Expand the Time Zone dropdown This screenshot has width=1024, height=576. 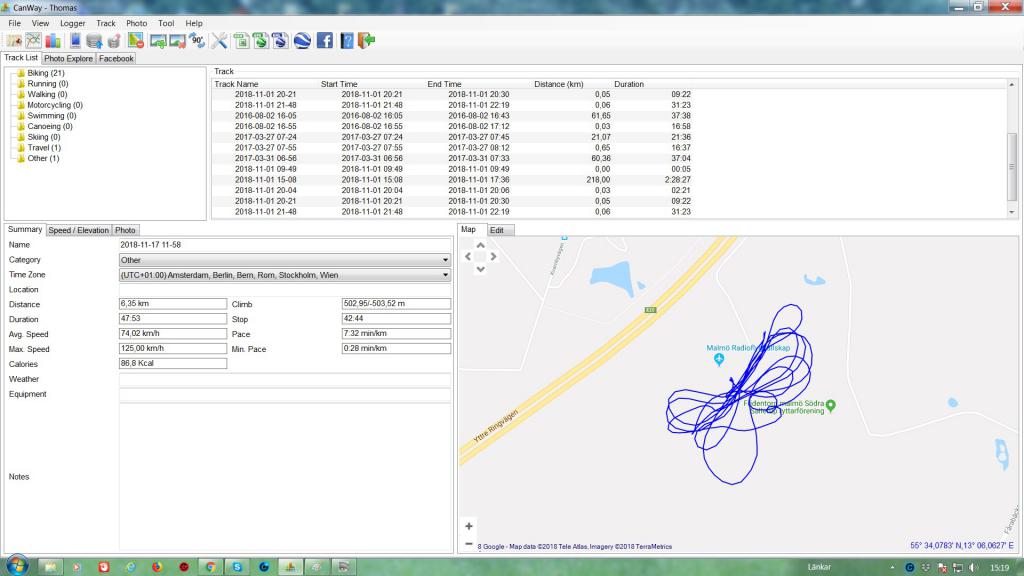(284, 275)
